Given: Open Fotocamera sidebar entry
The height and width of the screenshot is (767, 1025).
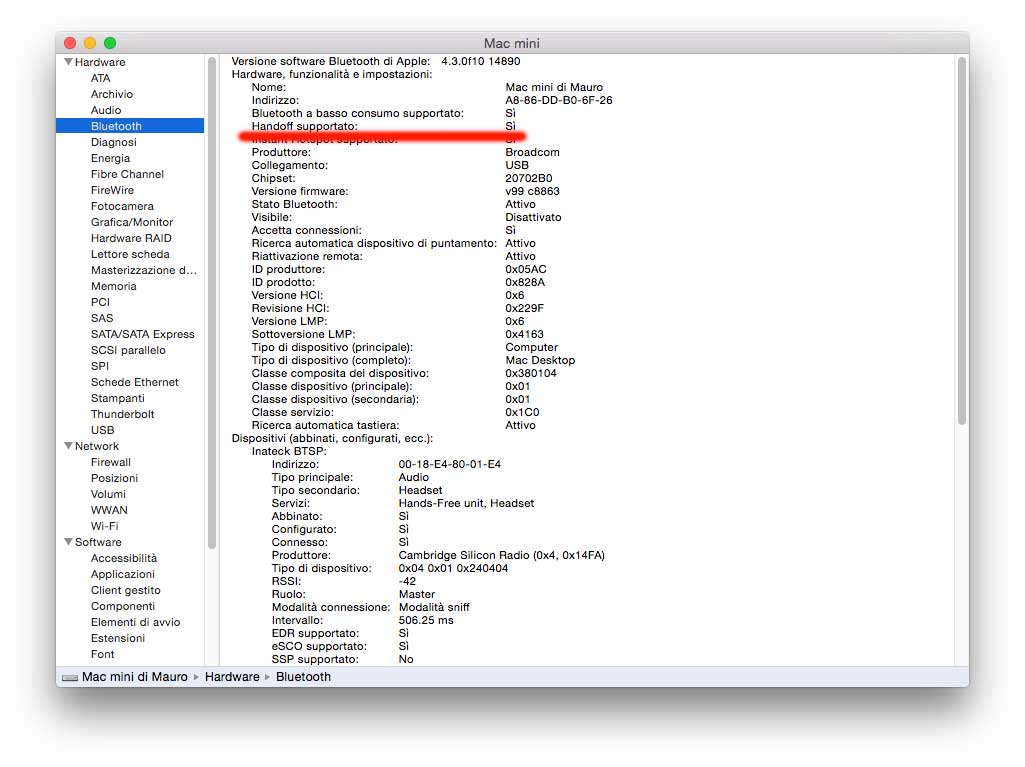Looking at the screenshot, I should [x=122, y=206].
